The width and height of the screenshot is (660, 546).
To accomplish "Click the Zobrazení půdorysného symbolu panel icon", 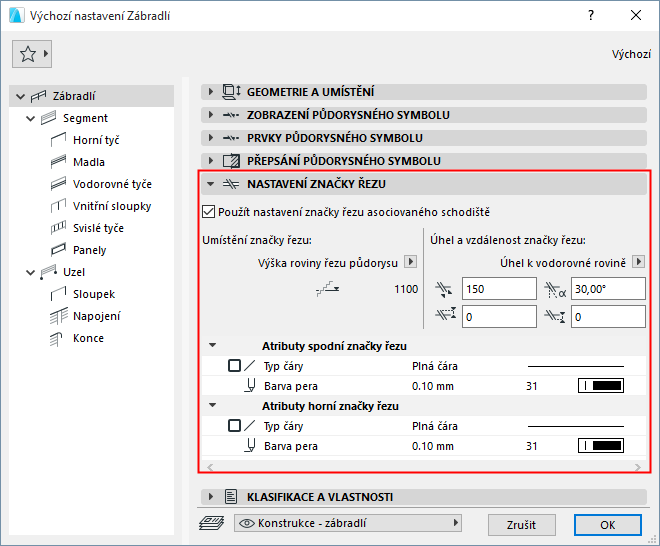I will 231,115.
